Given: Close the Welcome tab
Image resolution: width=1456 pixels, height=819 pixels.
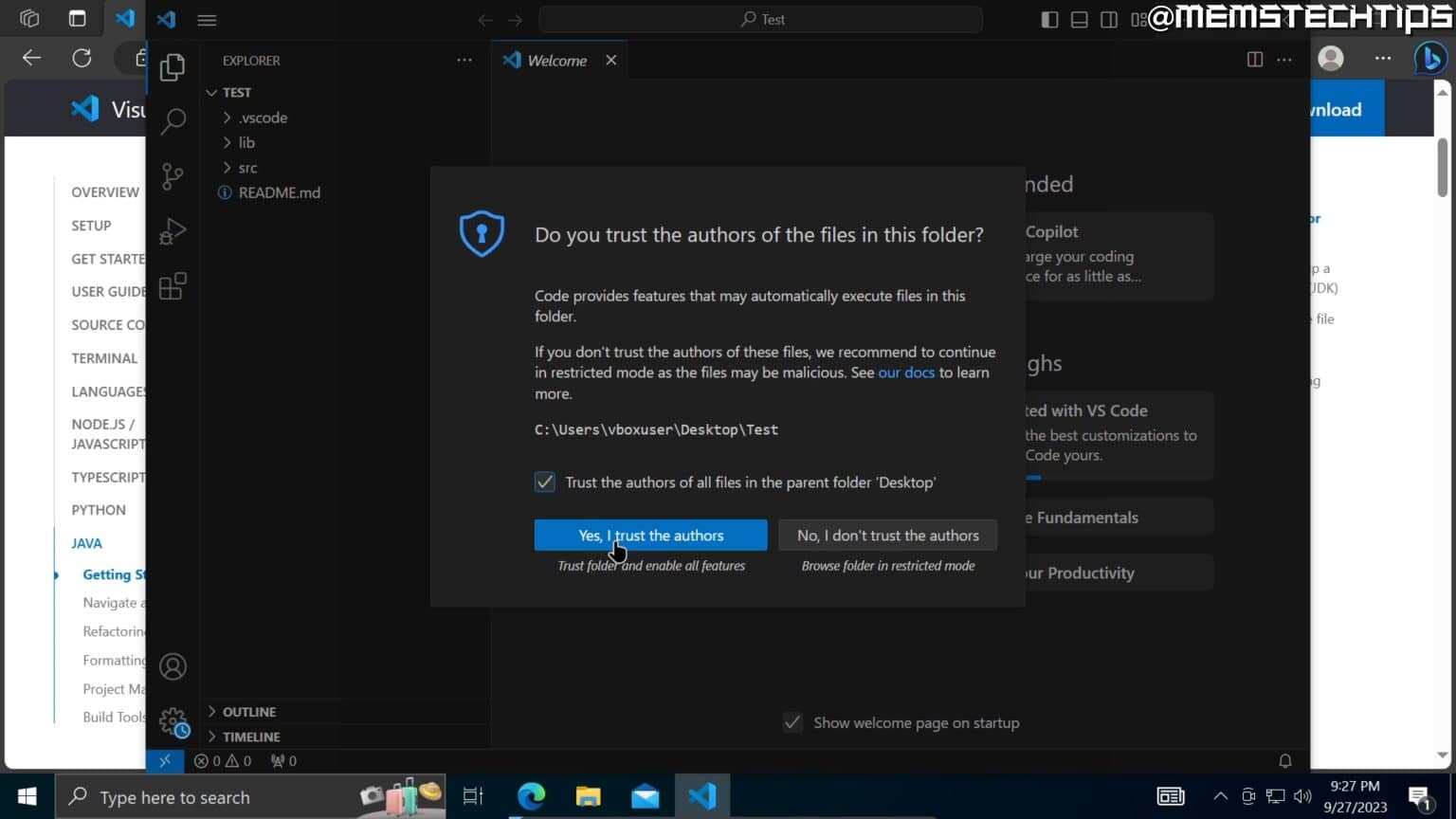Looking at the screenshot, I should (611, 60).
